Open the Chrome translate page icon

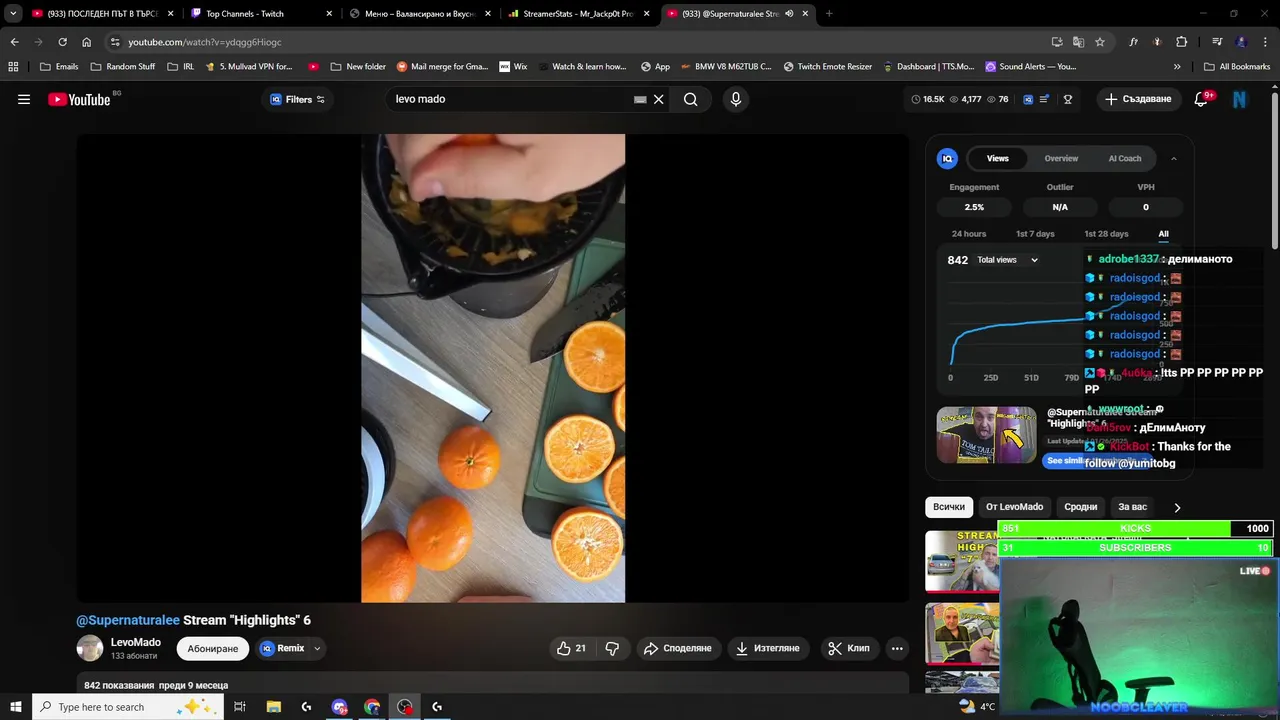[x=1078, y=42]
